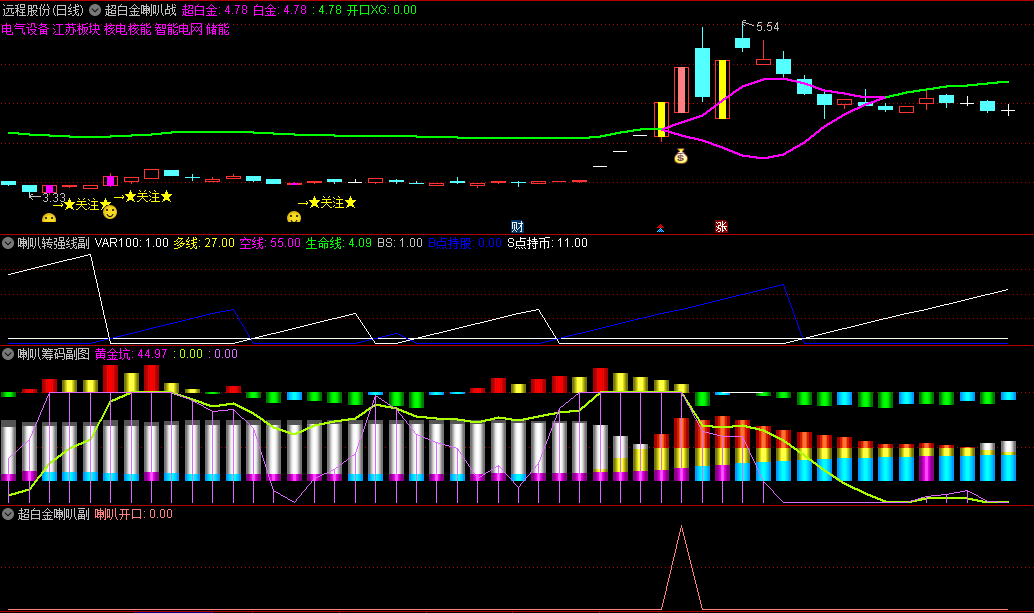This screenshot has width=1034, height=613.
Task: Click the sad face emoji beside third 关注 label
Action: (x=294, y=217)
